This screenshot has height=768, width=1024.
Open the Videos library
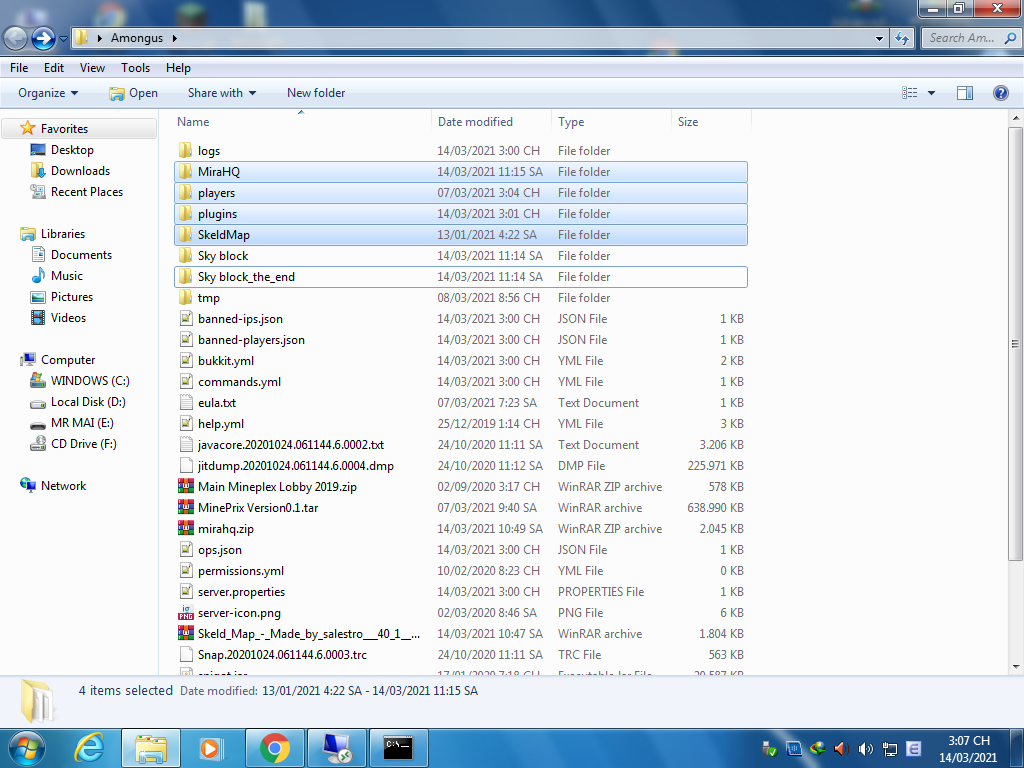click(68, 317)
